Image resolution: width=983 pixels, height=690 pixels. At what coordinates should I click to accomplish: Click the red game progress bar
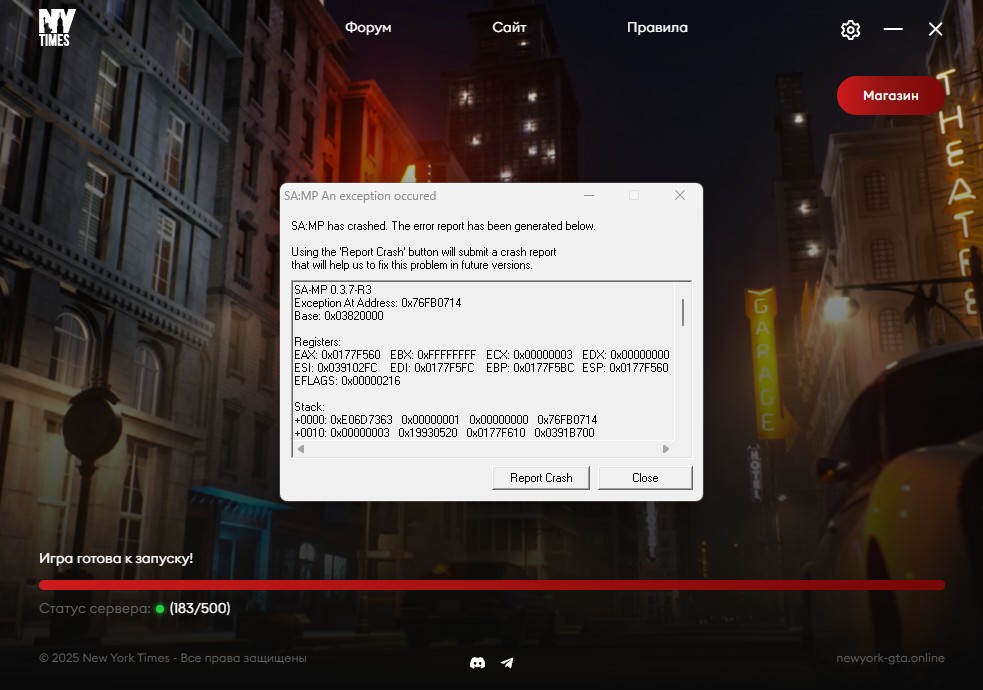pyautogui.click(x=491, y=585)
